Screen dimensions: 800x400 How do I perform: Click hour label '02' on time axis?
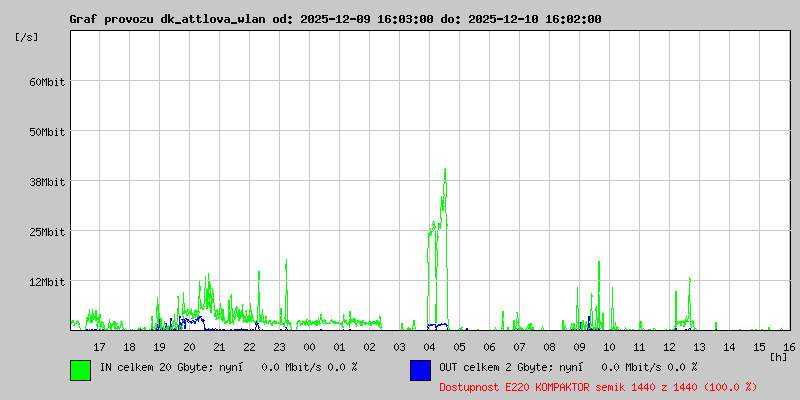click(369, 347)
